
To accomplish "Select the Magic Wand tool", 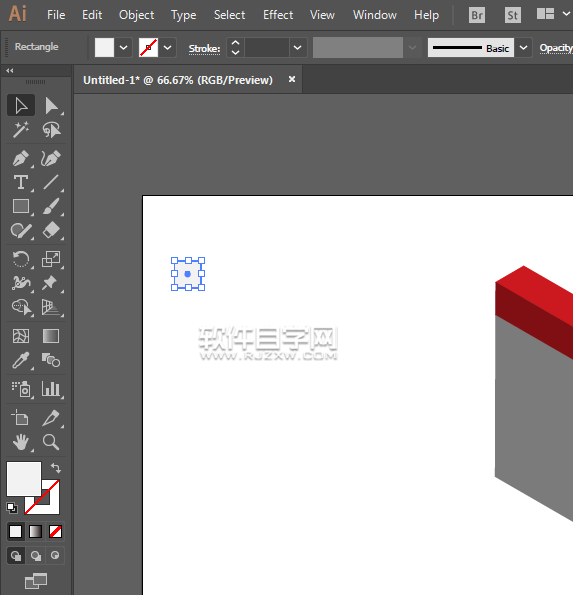I will (21, 130).
